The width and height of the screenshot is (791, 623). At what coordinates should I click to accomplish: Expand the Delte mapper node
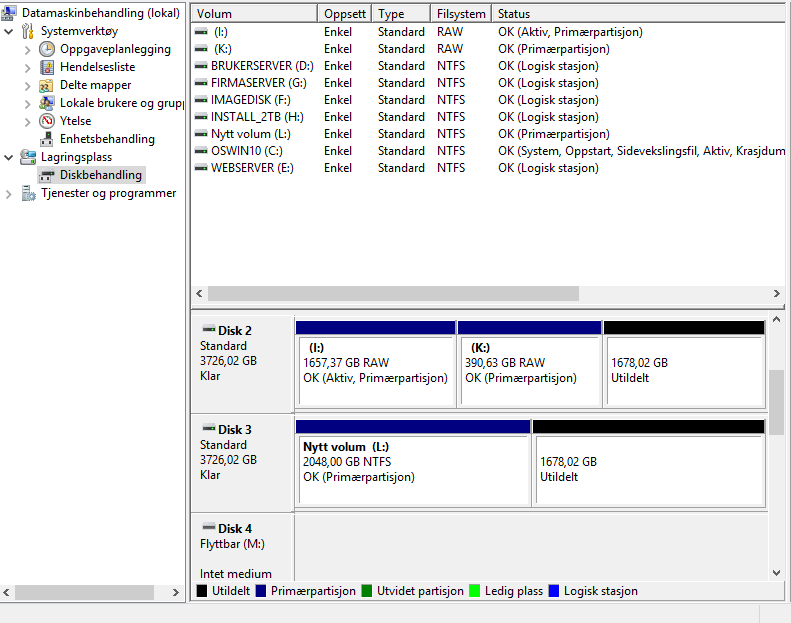(x=28, y=86)
